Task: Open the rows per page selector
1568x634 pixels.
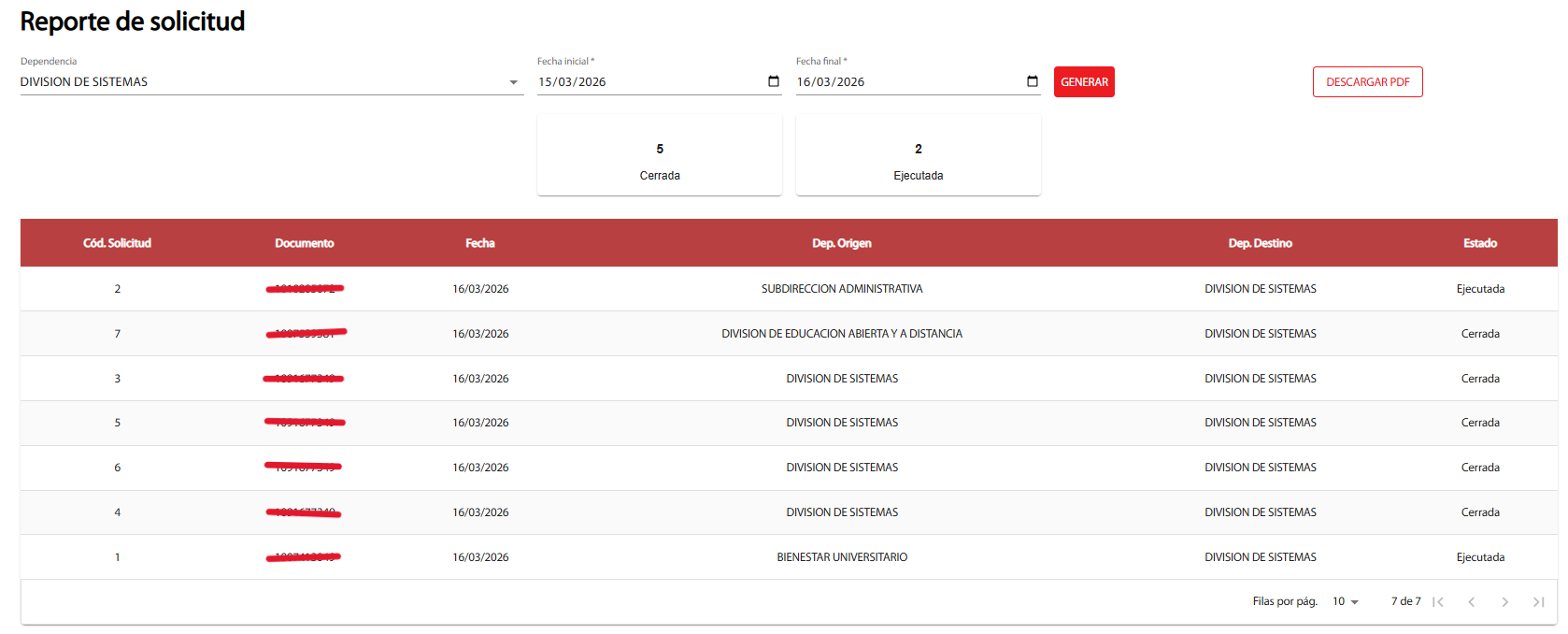Action: pyautogui.click(x=1346, y=601)
